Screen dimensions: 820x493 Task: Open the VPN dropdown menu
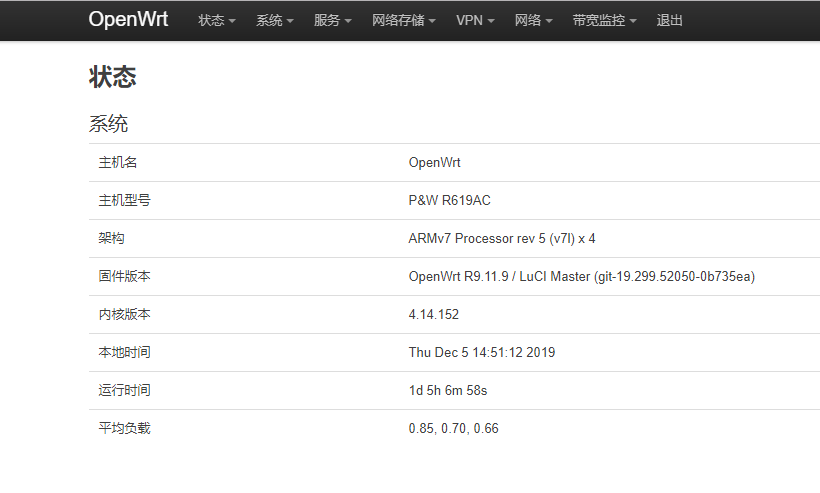click(475, 20)
